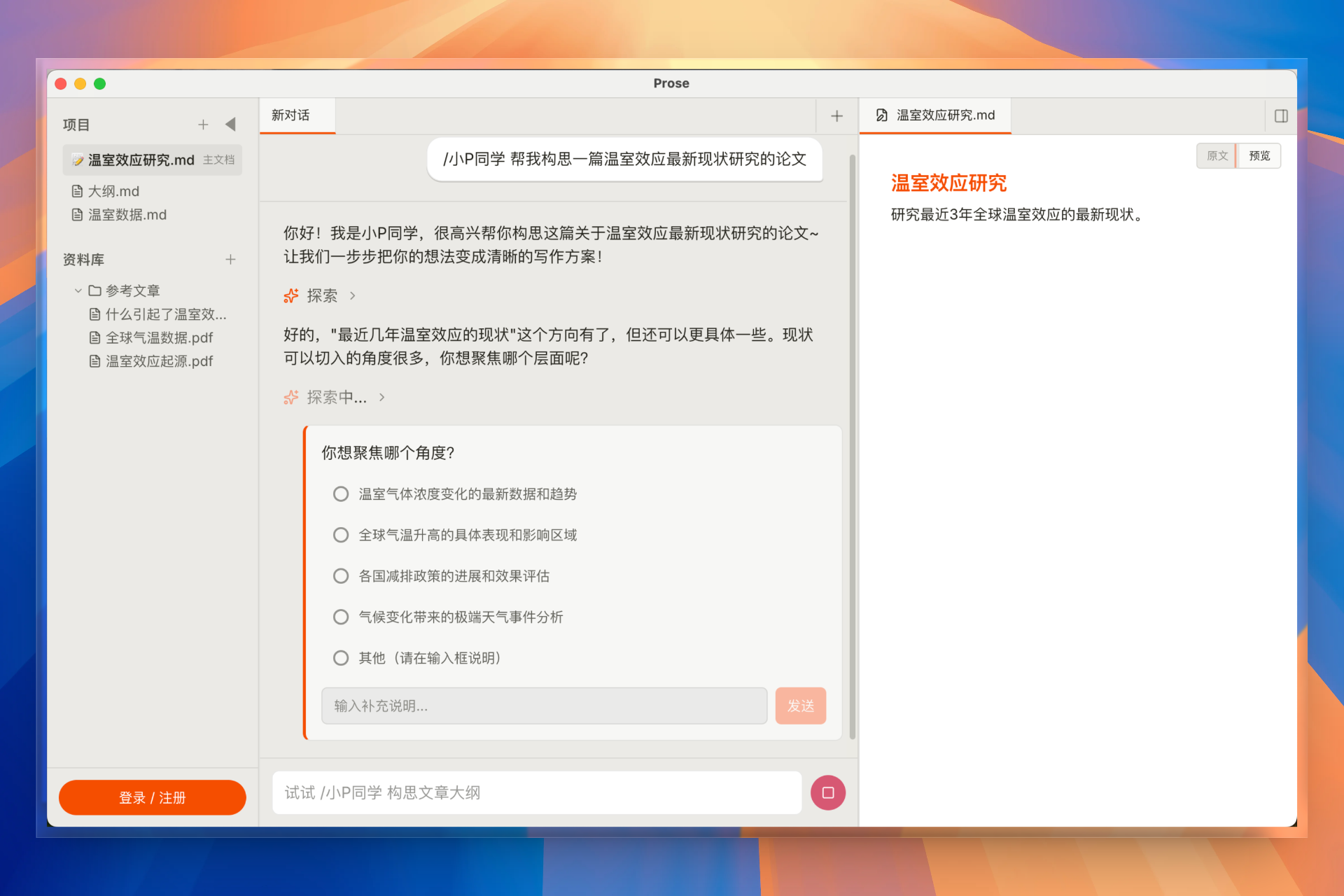This screenshot has height=896, width=1344.
Task: Open a new conversation tab with plus
Action: (836, 116)
